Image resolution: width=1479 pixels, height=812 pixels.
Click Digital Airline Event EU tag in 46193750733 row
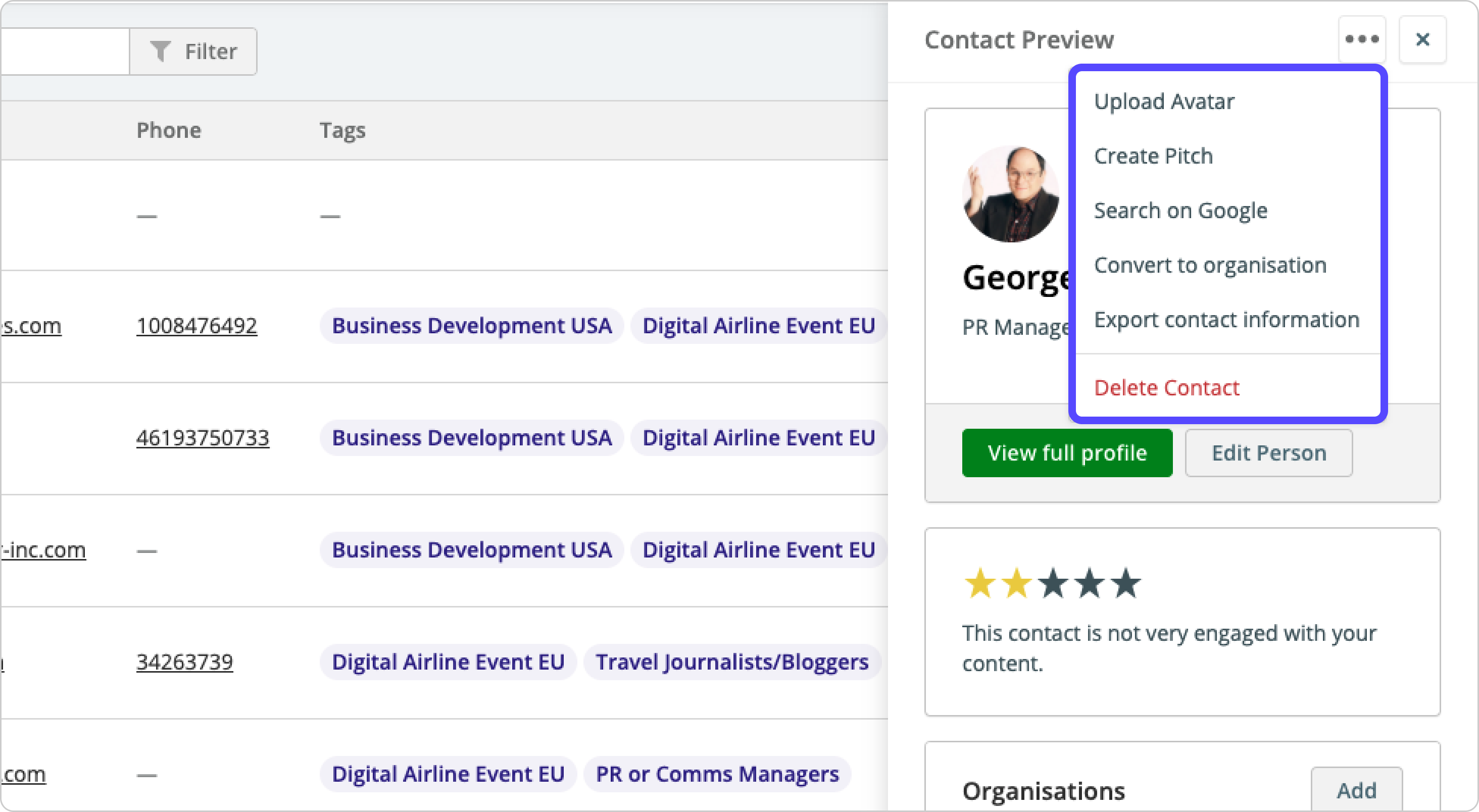pos(759,438)
